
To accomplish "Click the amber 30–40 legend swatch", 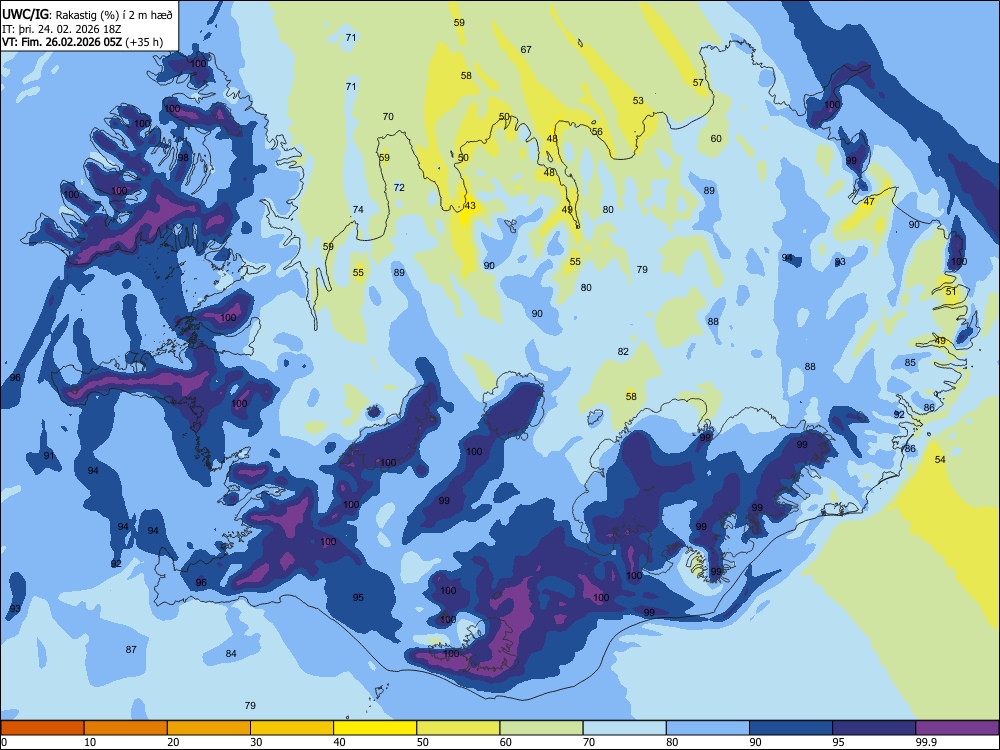I will (x=292, y=728).
